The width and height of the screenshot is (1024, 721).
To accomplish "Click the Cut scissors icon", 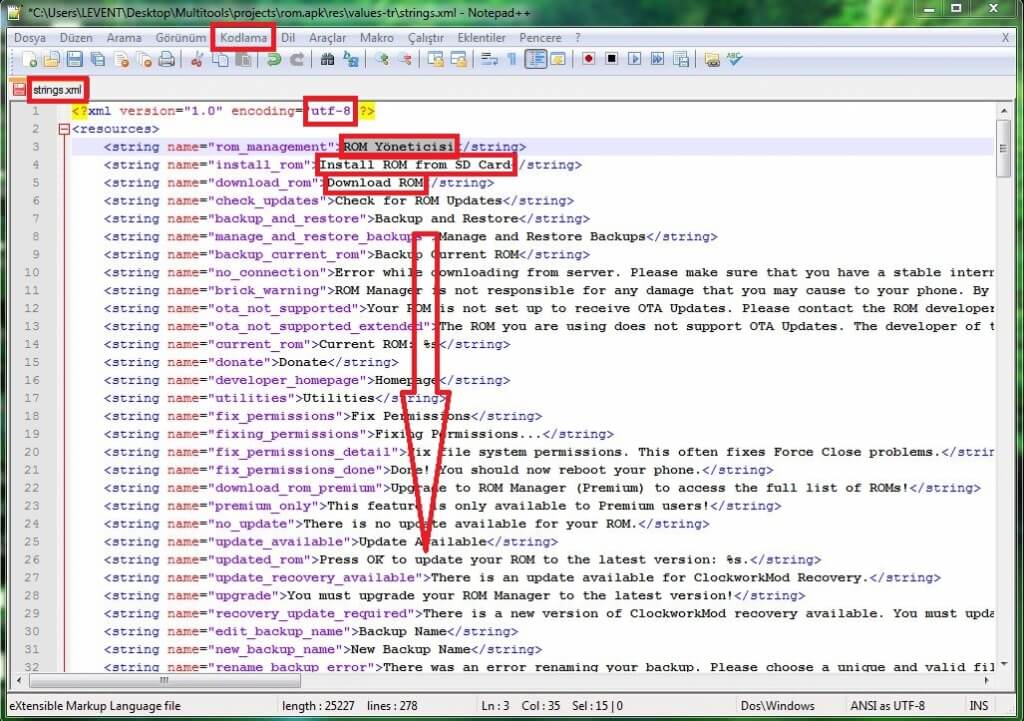I will pyautogui.click(x=196, y=60).
